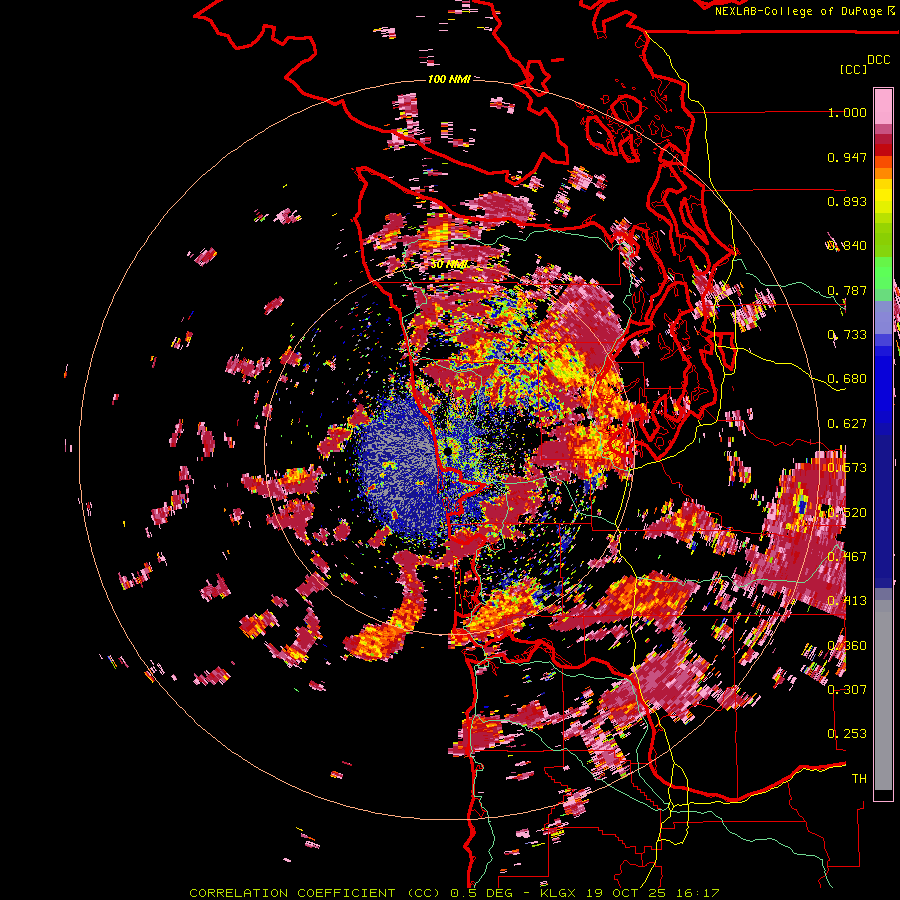Click the 0.787 legend value
Image resolution: width=900 pixels, height=900 pixels.
point(847,290)
